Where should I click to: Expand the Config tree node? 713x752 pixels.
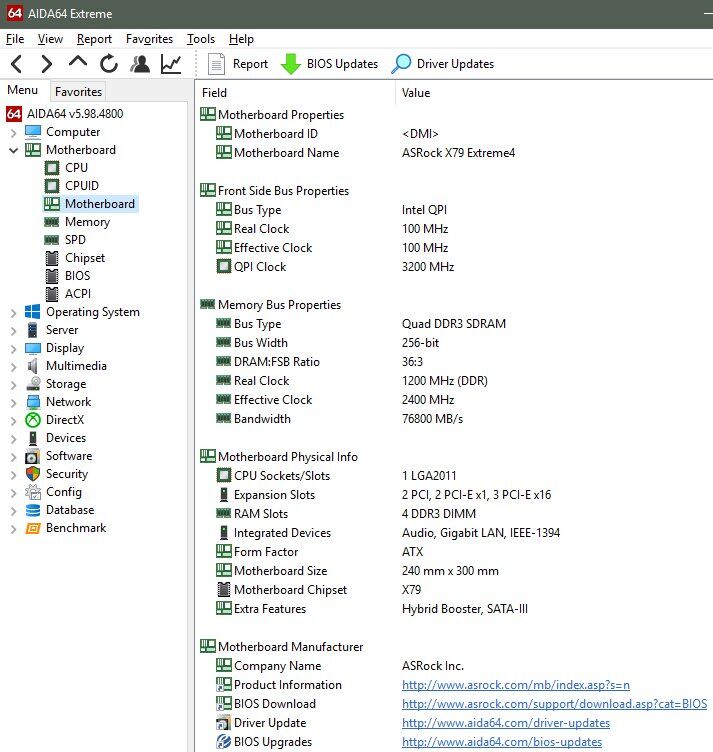(x=13, y=493)
